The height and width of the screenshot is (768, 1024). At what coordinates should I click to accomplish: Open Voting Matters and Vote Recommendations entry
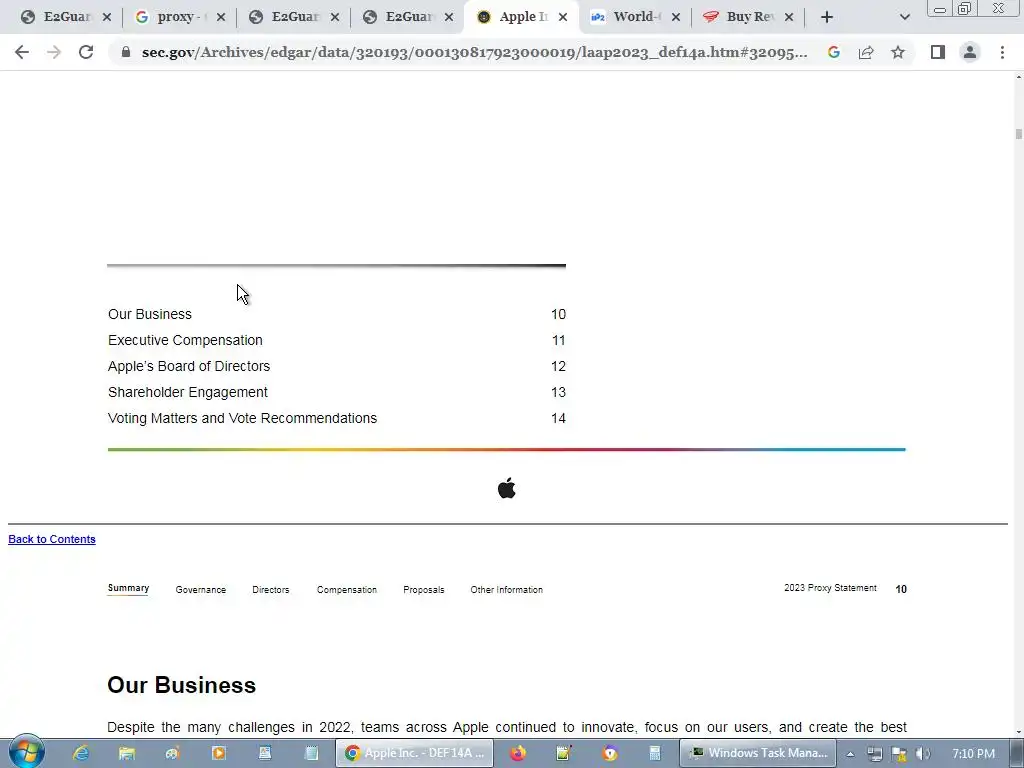click(242, 418)
